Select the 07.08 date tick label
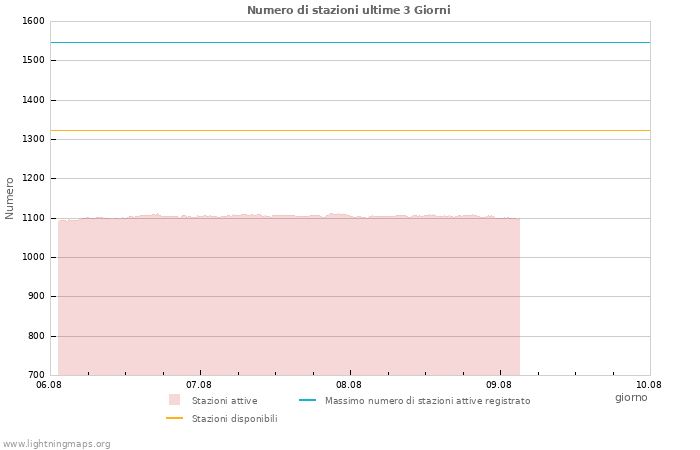The height and width of the screenshot is (450, 700). point(199,384)
